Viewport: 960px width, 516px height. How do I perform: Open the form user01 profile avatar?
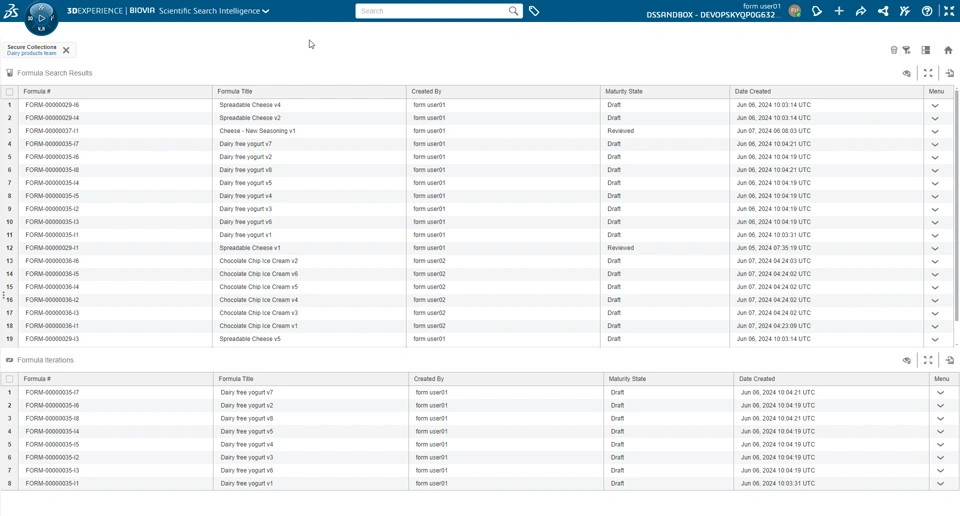pos(795,11)
